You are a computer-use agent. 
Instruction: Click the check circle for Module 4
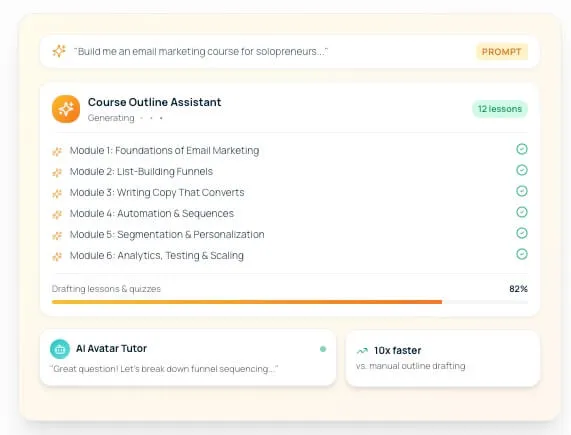click(x=522, y=212)
